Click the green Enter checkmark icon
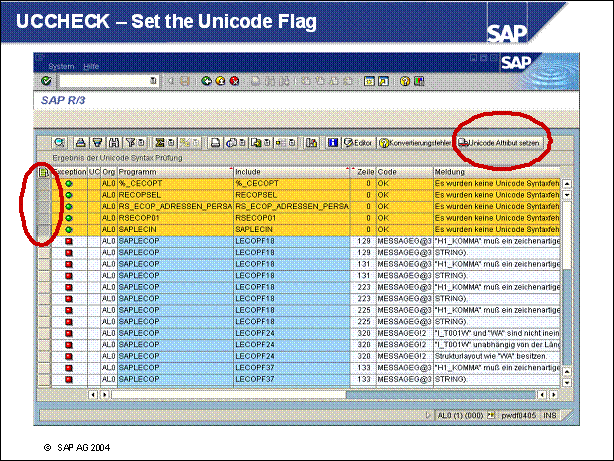 coord(48,81)
